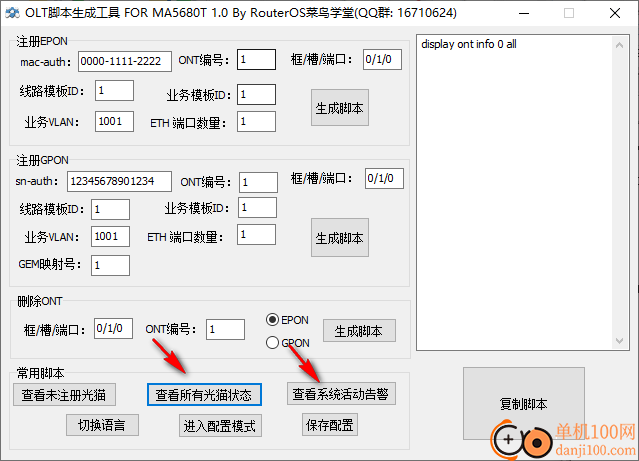
Task: Click the 'display ont info 0 all' output text
Action: point(469,44)
